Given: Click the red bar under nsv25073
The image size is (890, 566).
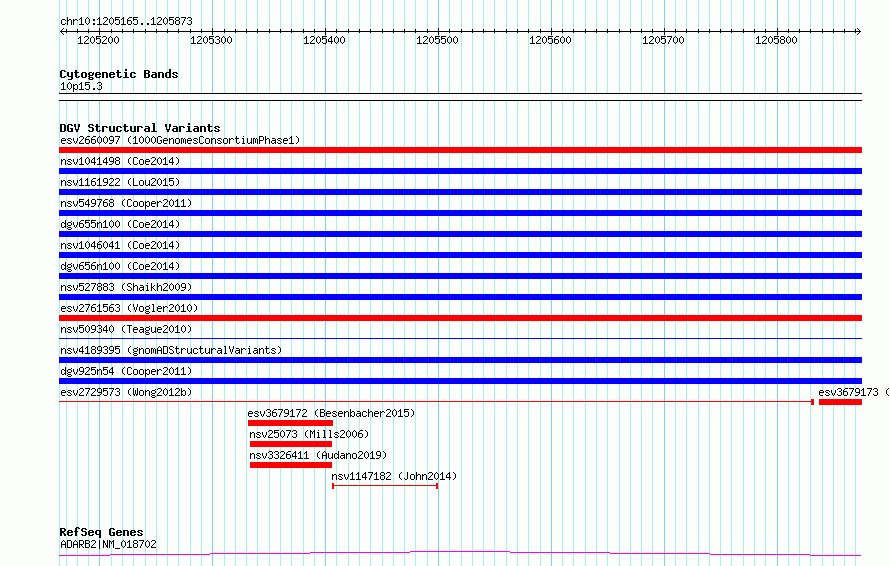Looking at the screenshot, I should [291, 444].
